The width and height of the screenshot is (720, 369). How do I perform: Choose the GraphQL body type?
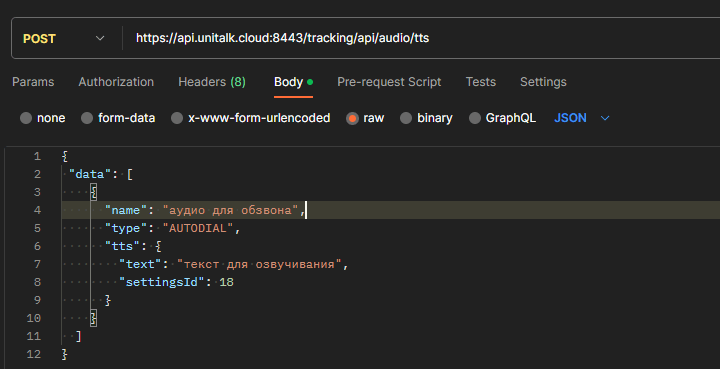474,118
